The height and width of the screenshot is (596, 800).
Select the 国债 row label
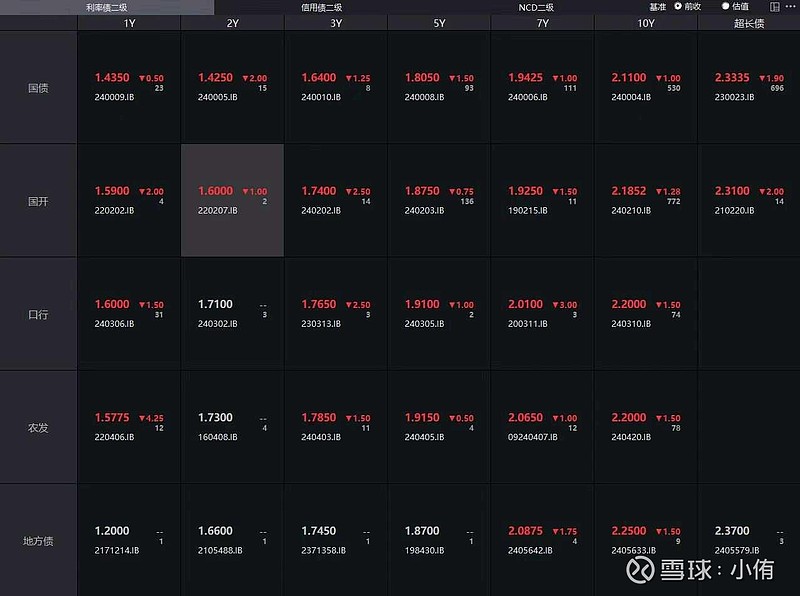pos(38,87)
